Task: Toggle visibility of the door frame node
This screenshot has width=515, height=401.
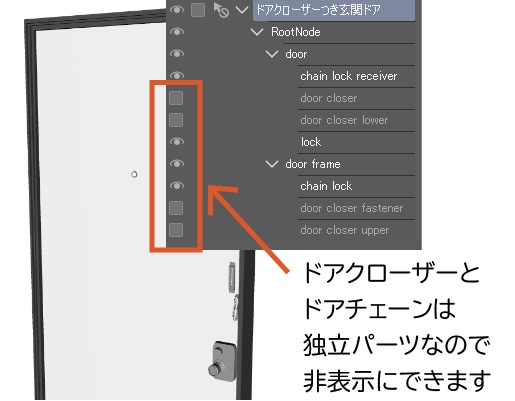Action: tap(177, 164)
